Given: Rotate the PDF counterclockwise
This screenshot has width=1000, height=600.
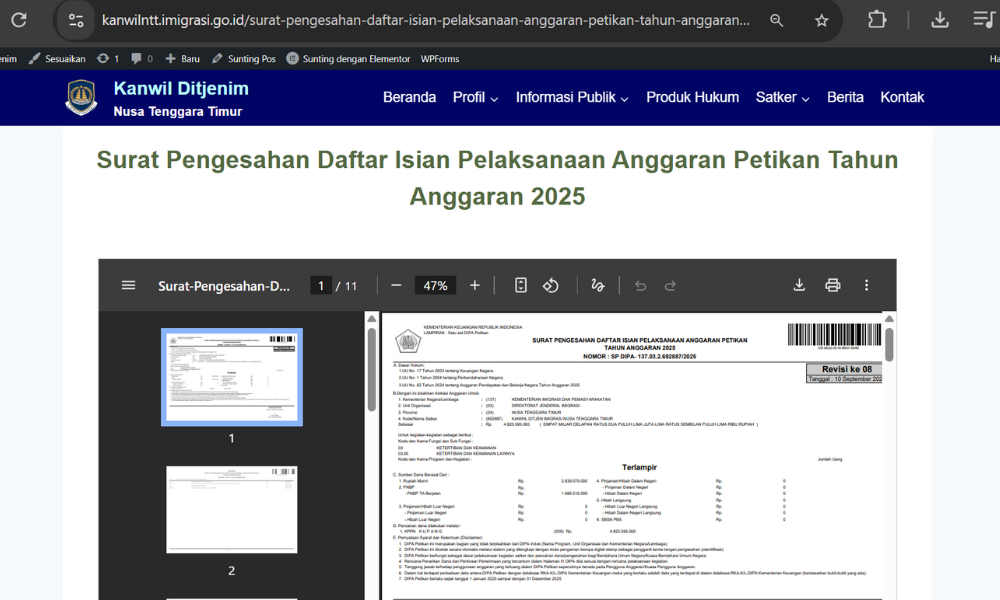Looking at the screenshot, I should coord(550,286).
